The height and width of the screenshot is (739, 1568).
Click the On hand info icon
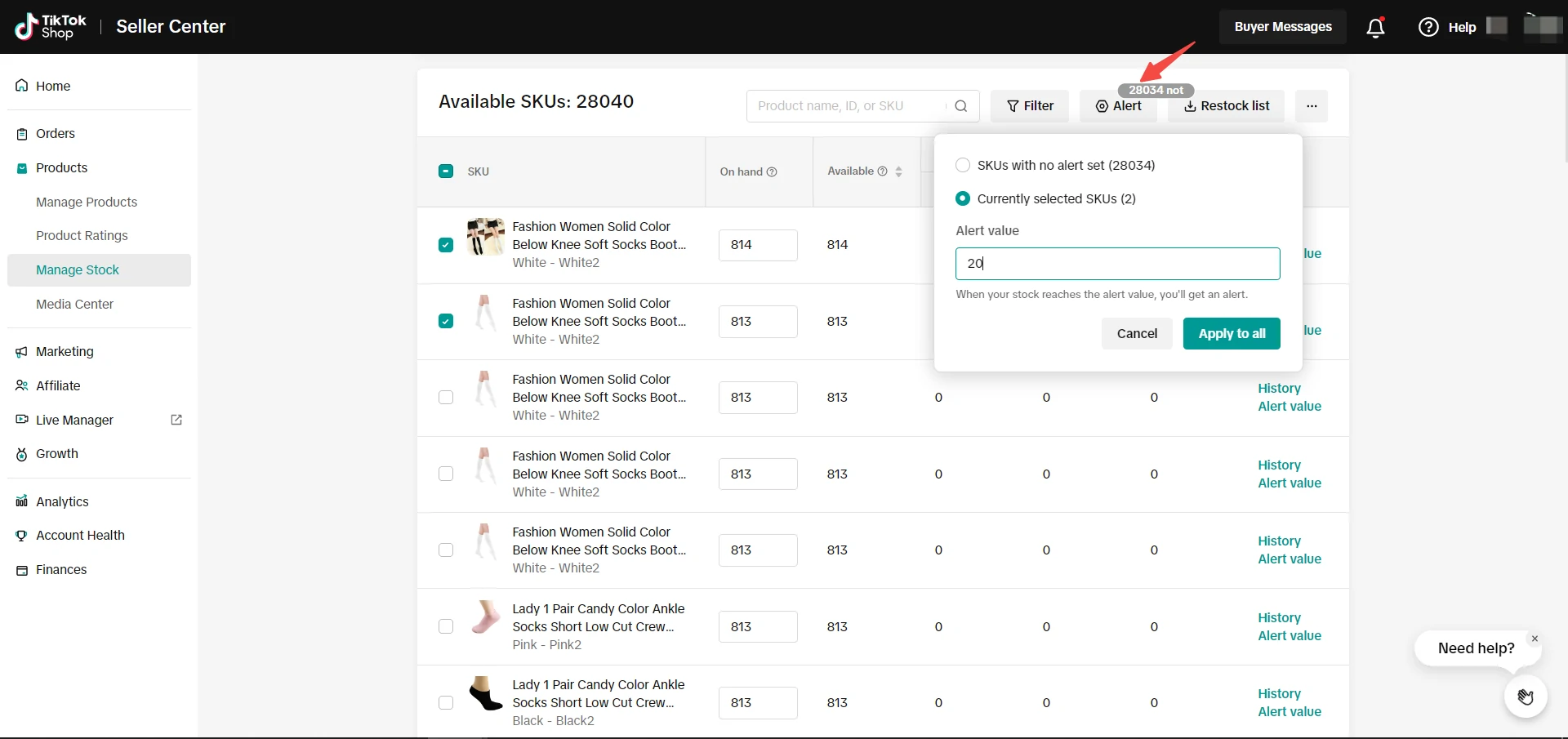tap(772, 172)
